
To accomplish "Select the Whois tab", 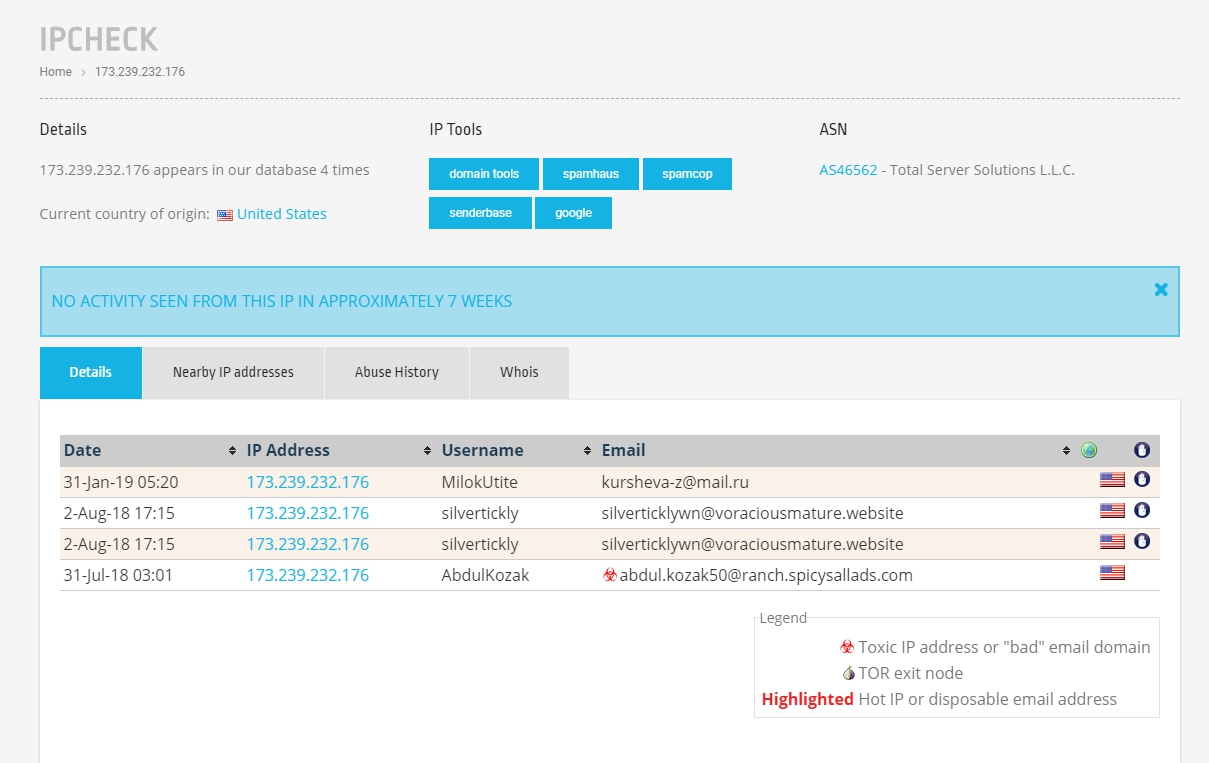I will coord(519,372).
